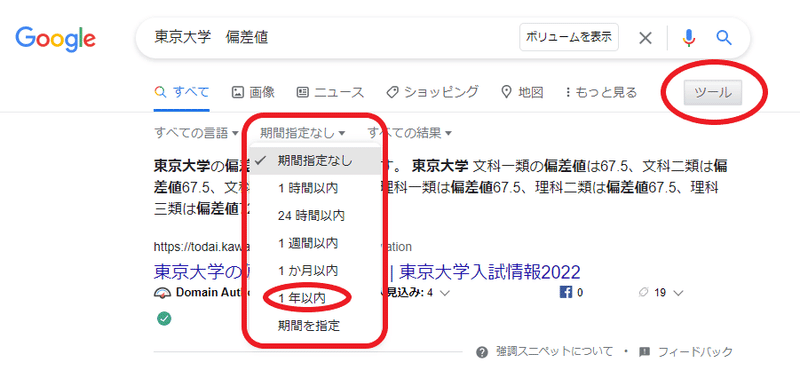Submit the query with the magnifier icon
Image resolution: width=800 pixels, height=392 pixels.
click(724, 37)
